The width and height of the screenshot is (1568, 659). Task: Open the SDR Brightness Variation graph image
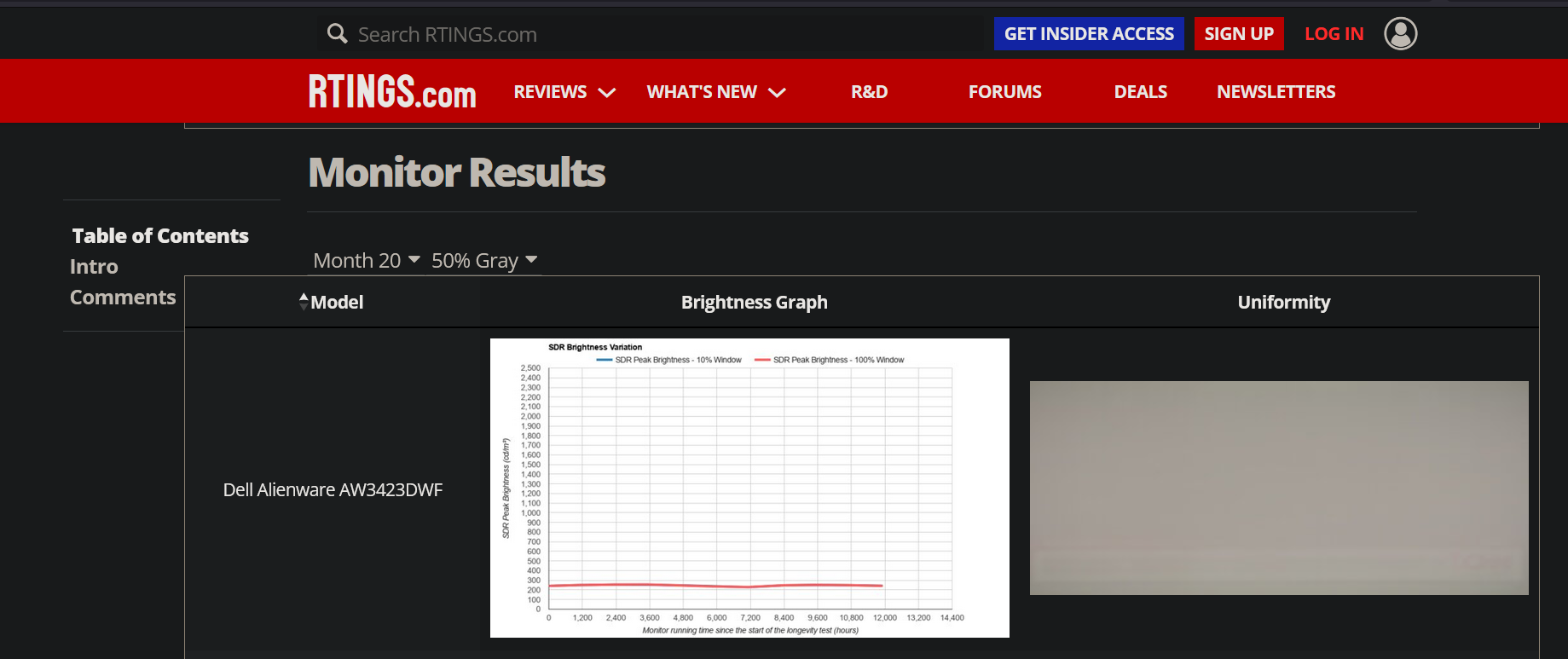point(749,488)
